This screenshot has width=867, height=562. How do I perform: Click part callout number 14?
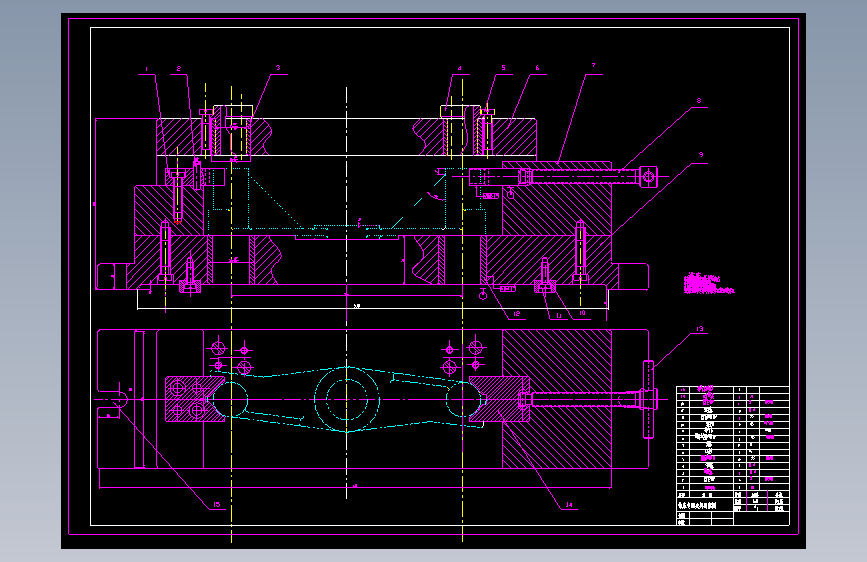569,505
